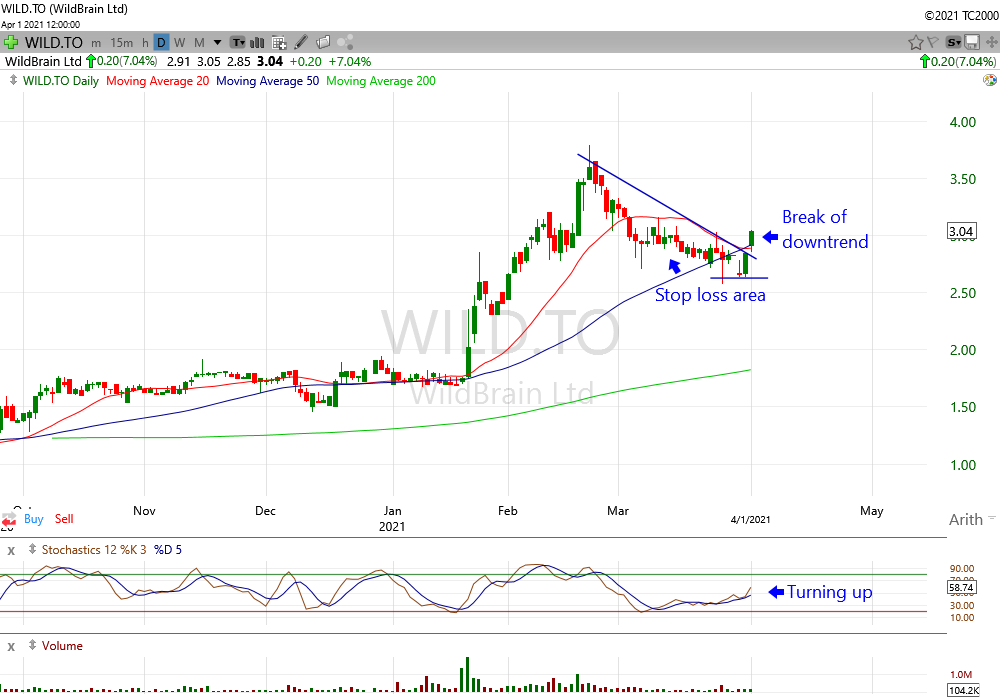This screenshot has height=700, width=1000.
Task: Click the 1.00 price axis label
Action: (963, 465)
